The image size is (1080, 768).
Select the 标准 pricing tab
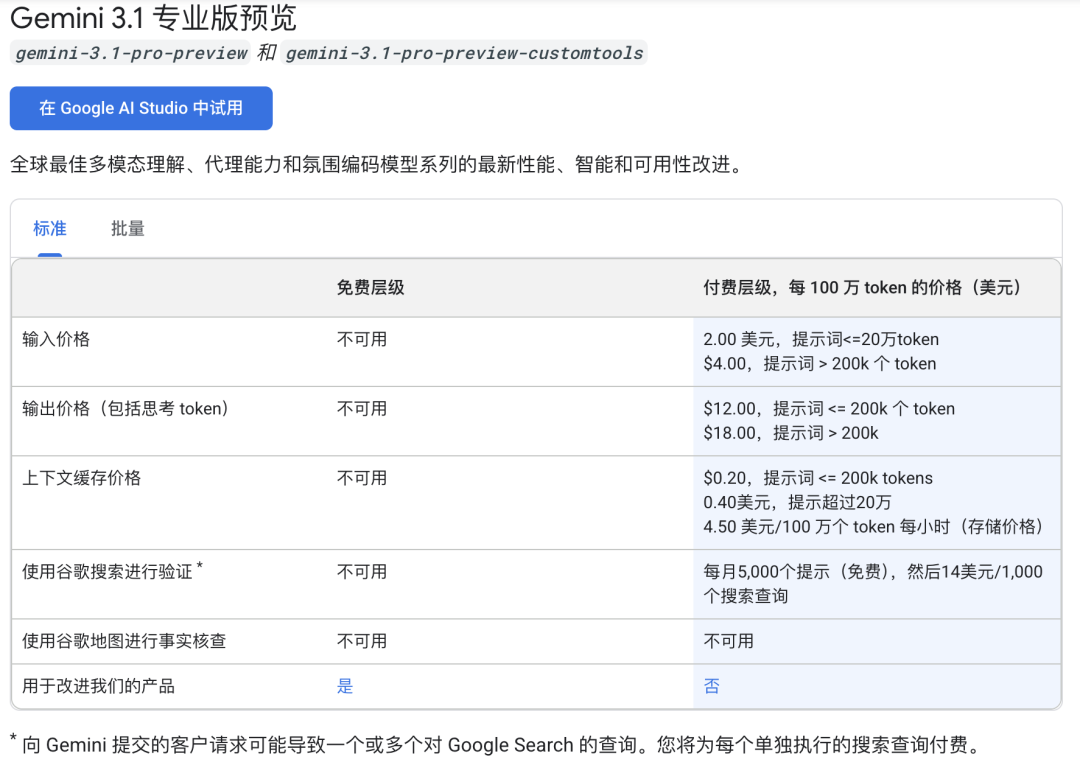[x=50, y=229]
